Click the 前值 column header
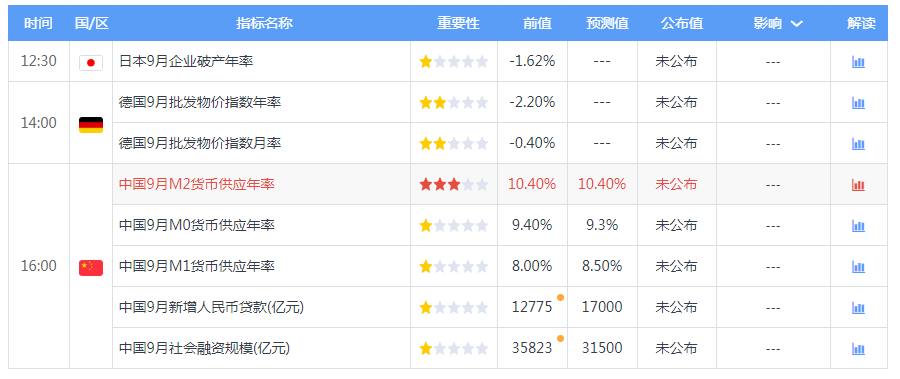Viewport: 900px width, 379px height. tap(537, 23)
